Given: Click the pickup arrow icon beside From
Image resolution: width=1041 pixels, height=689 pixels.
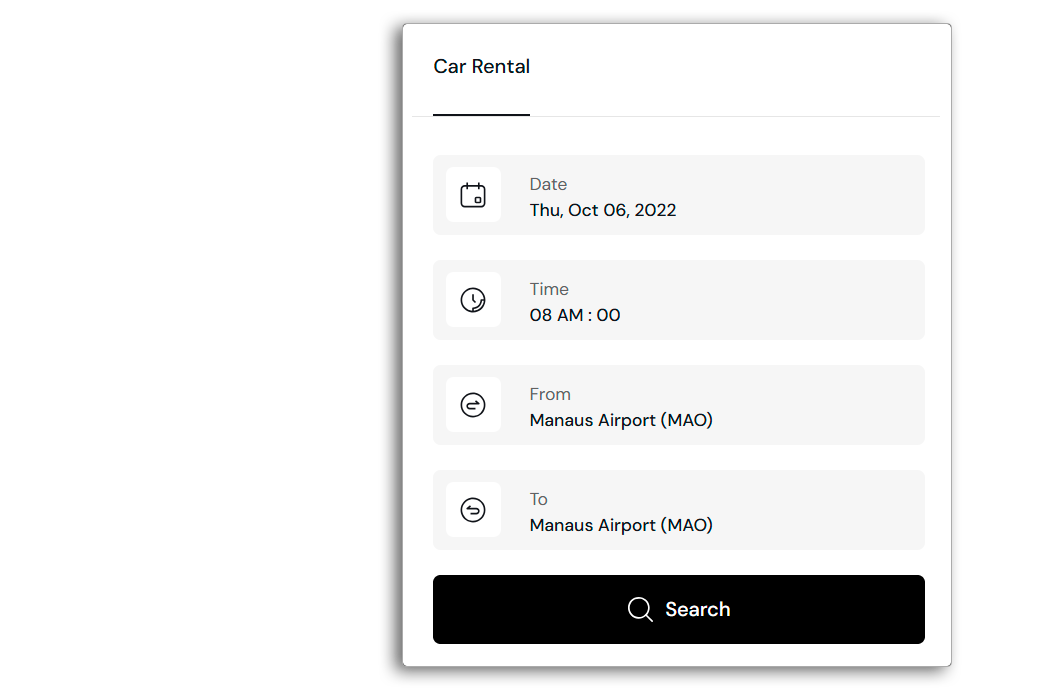Looking at the screenshot, I should pos(473,405).
